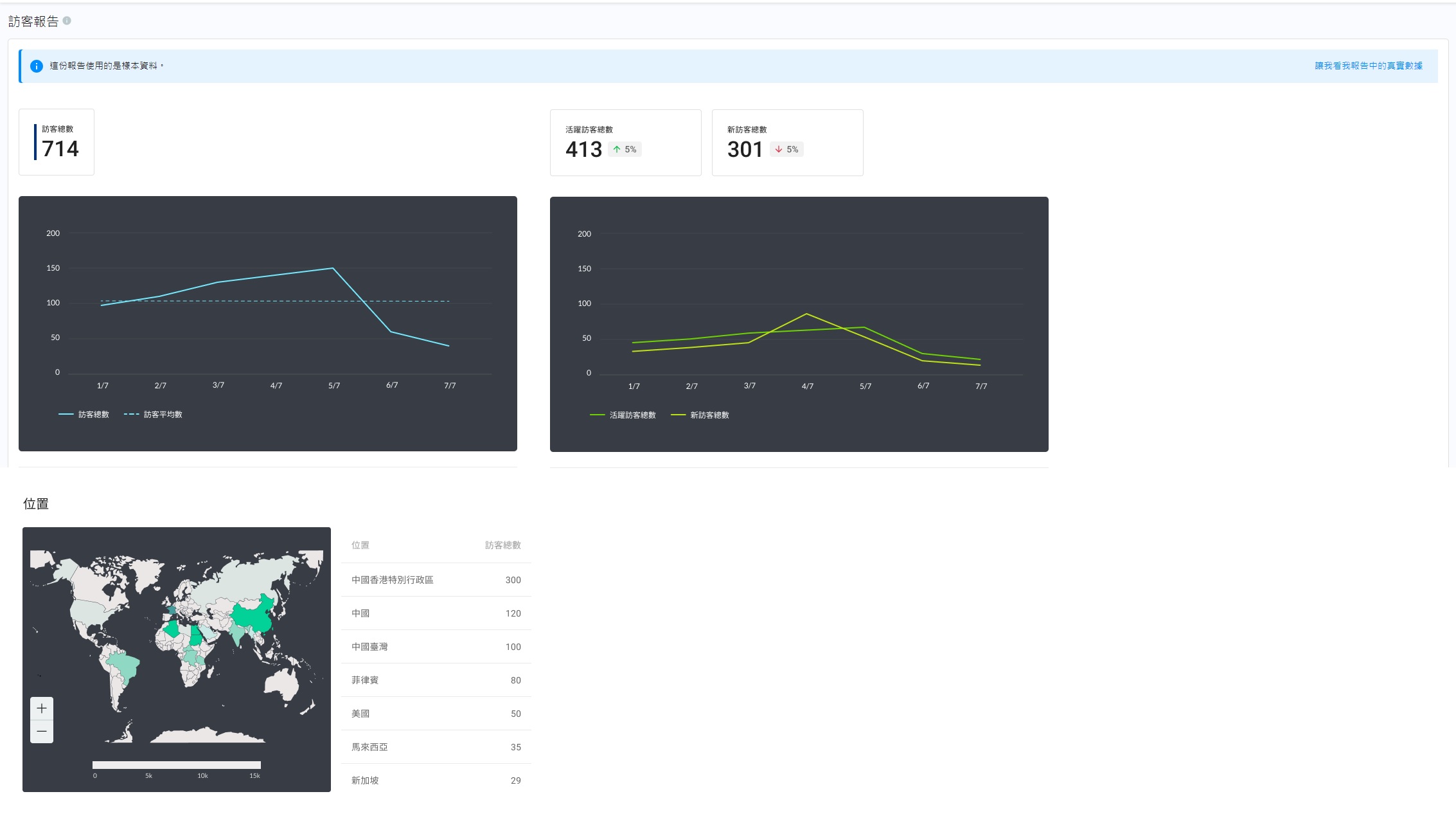The height and width of the screenshot is (830, 1456).
Task: Sort by 訪客總數 column header
Action: 502,545
